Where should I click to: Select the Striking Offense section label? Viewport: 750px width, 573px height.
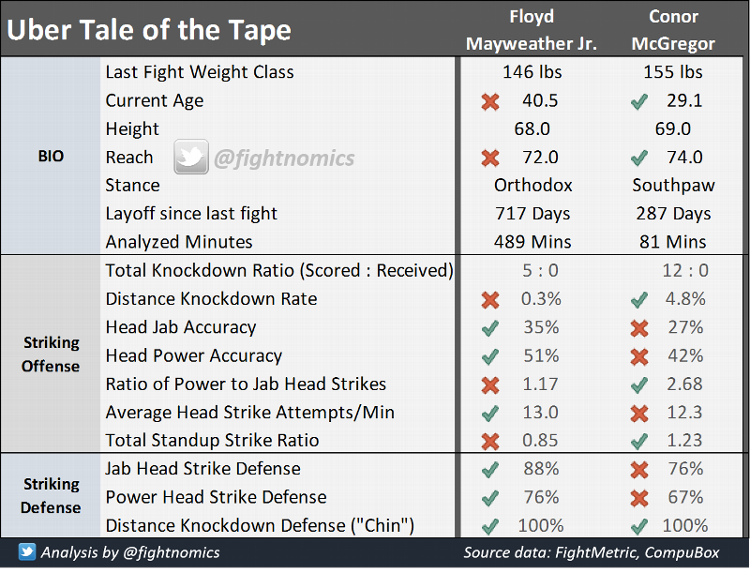(x=50, y=355)
